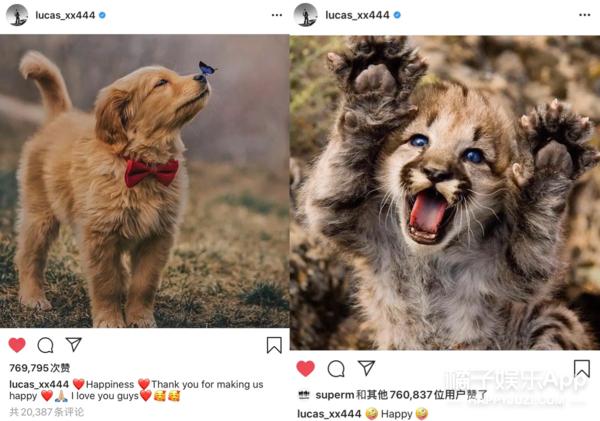View all 20,387 comments
This screenshot has width=600, height=421.
tap(47, 412)
